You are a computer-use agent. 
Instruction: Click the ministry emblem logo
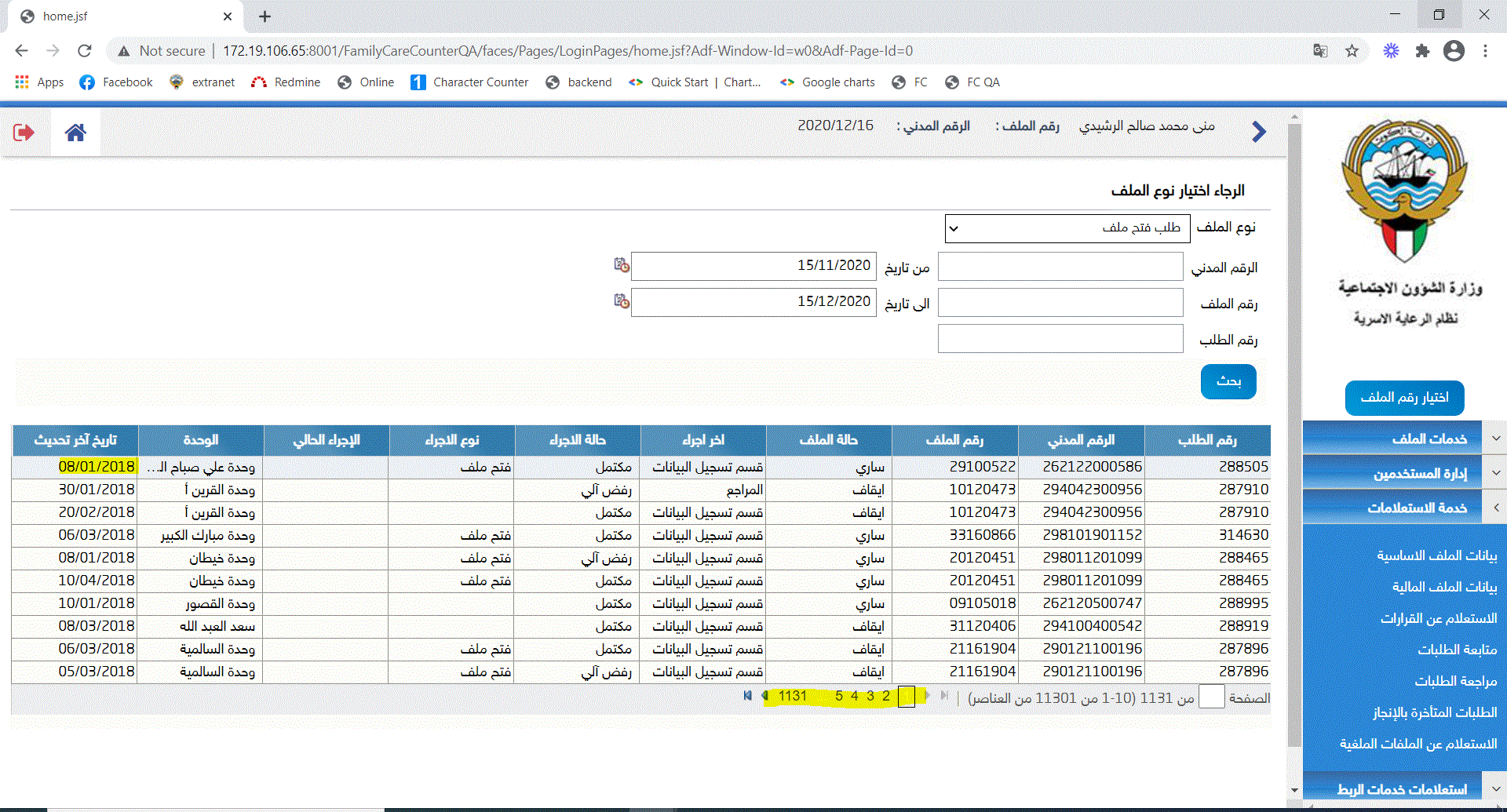click(x=1404, y=191)
